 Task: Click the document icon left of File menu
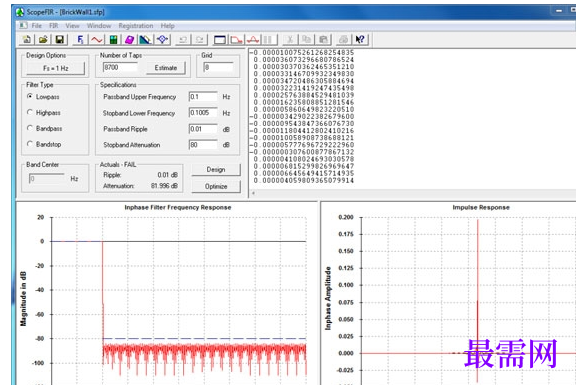tap(23, 25)
